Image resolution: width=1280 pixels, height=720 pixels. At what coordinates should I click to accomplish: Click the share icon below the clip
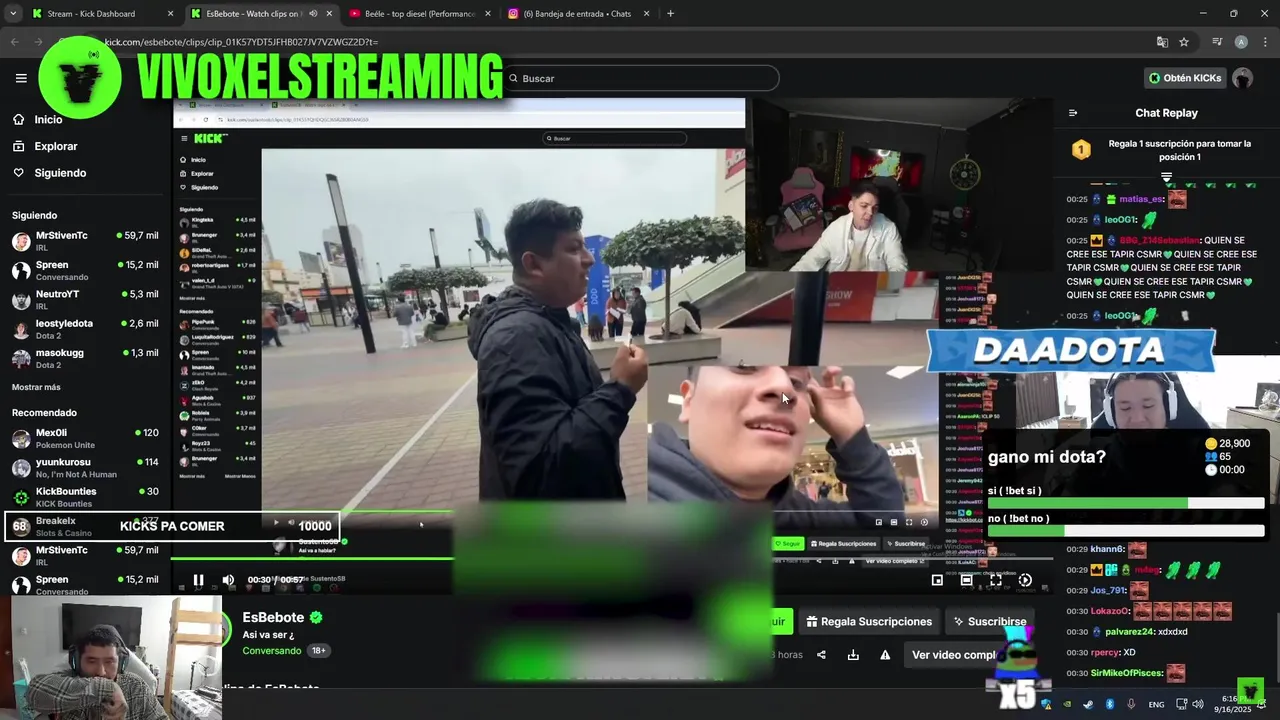[x=821, y=655]
